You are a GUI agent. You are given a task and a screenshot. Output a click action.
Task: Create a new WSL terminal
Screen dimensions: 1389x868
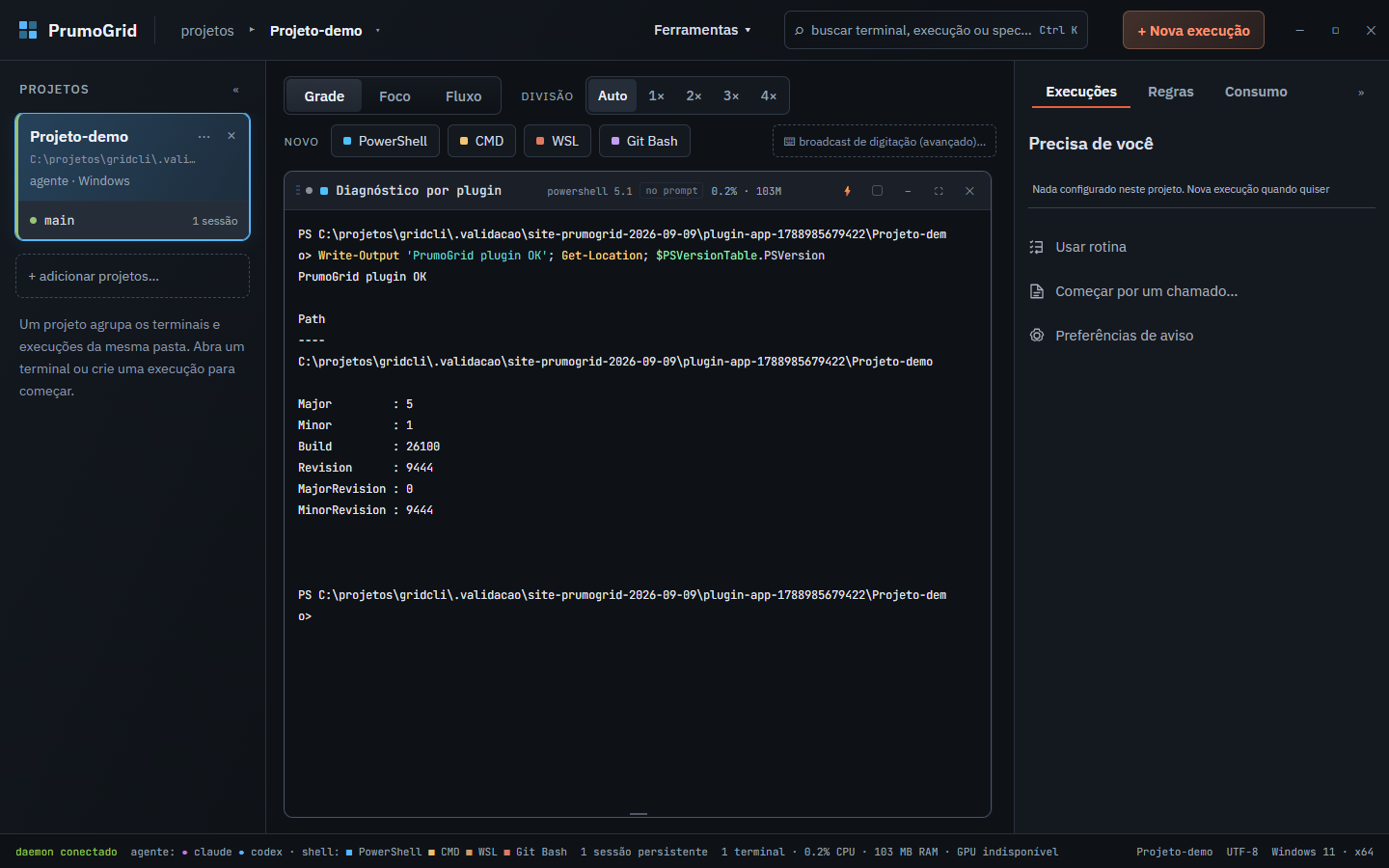(x=558, y=141)
